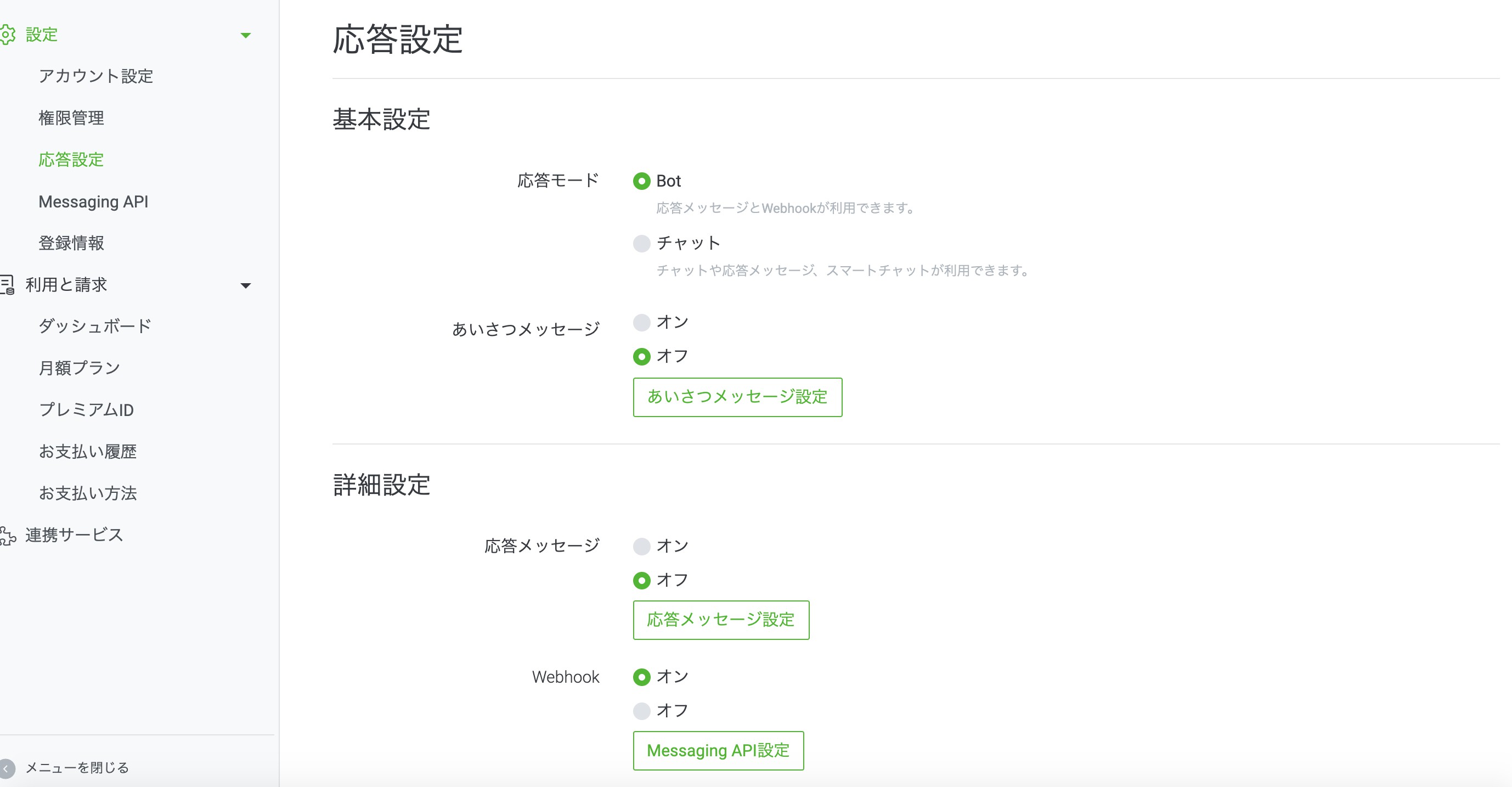Screen dimensions: 1512x787
Task: Click the 応答メッセージ field label
Action: tap(543, 546)
